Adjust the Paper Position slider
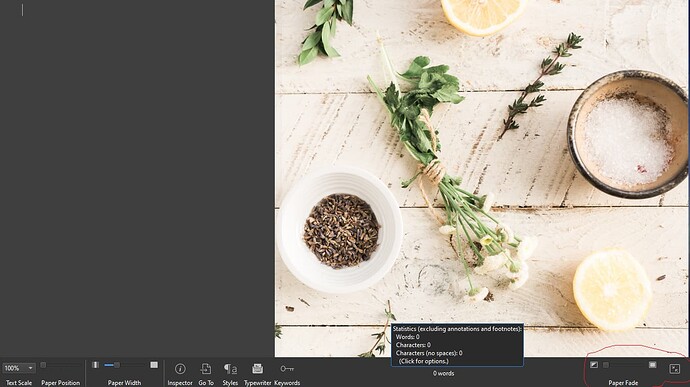The image size is (690, 387). click(x=61, y=365)
